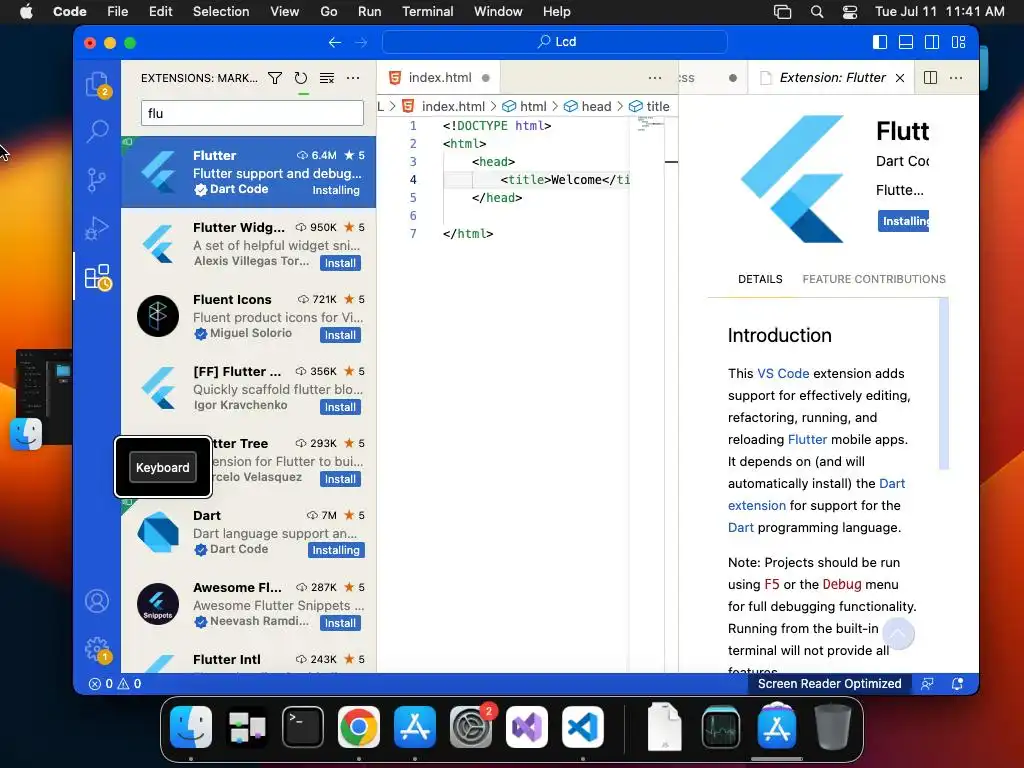The height and width of the screenshot is (768, 1024).
Task: Click the Installing button in Flutter details
Action: (904, 221)
